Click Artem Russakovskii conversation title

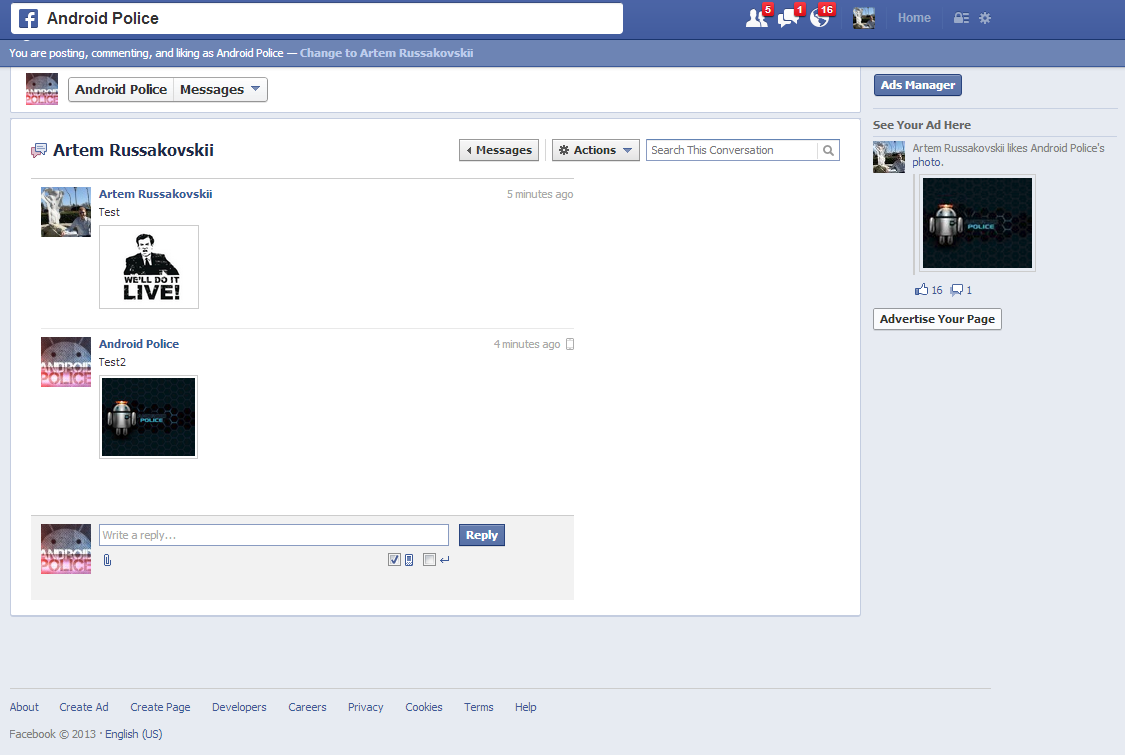133,150
